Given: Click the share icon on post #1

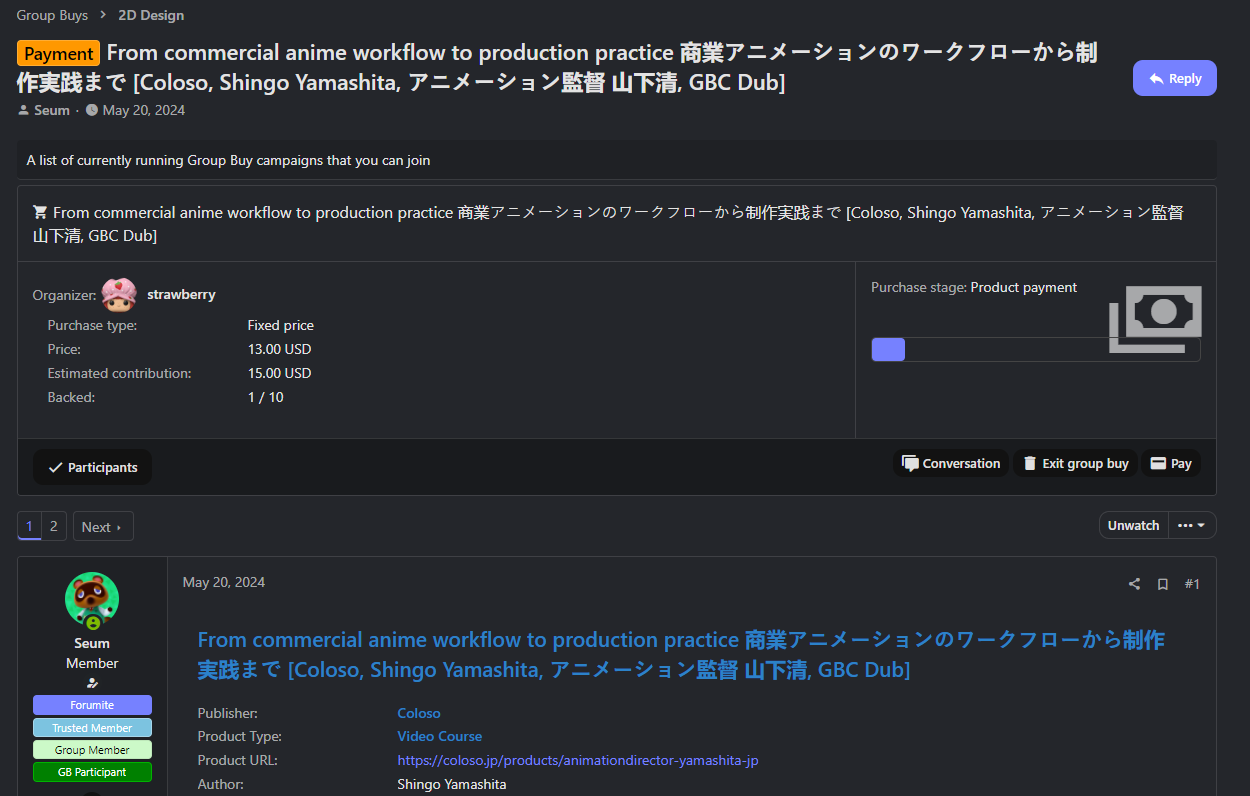Looking at the screenshot, I should coord(1134,584).
